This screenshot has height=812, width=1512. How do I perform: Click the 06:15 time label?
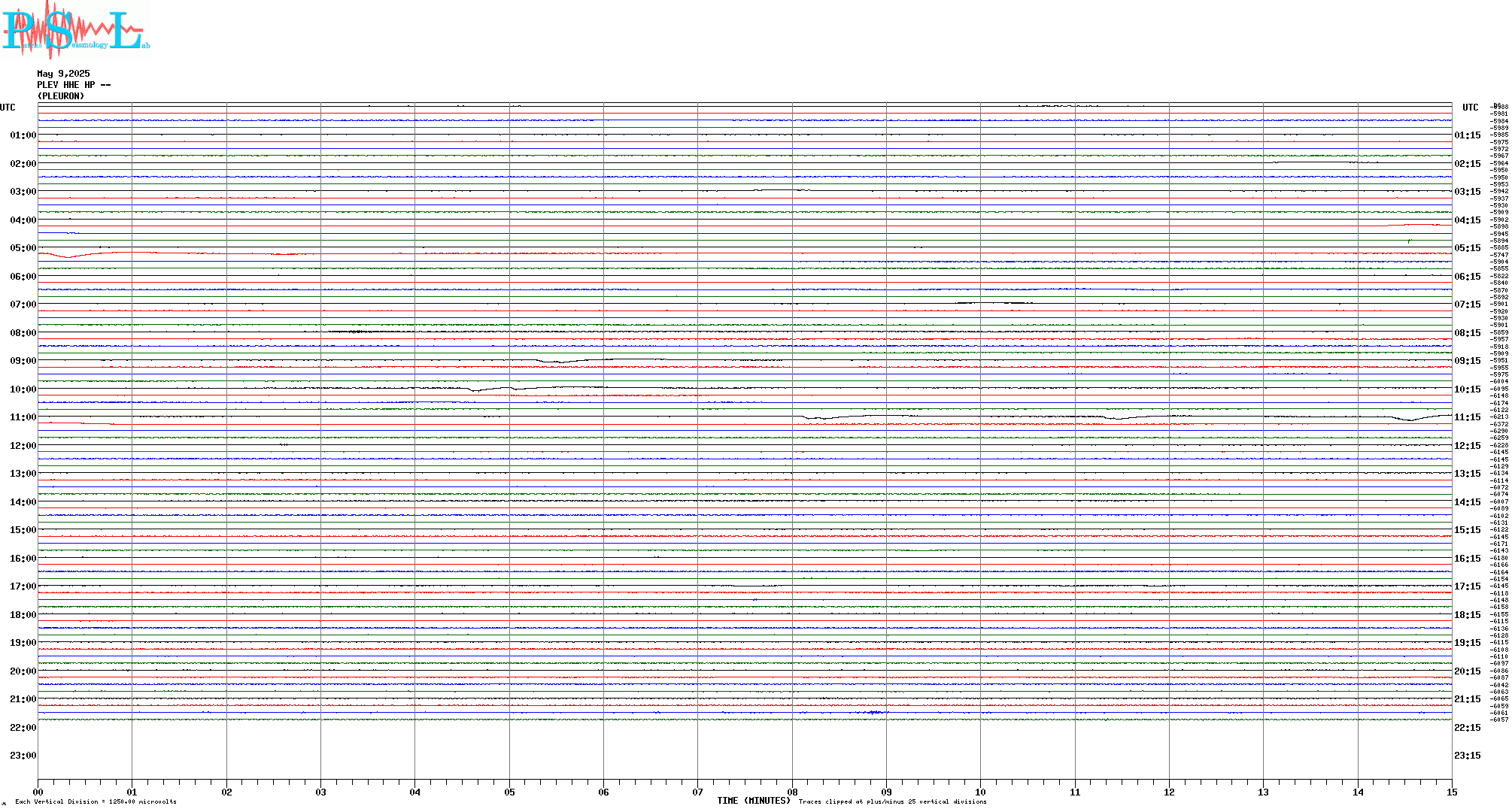point(1468,277)
